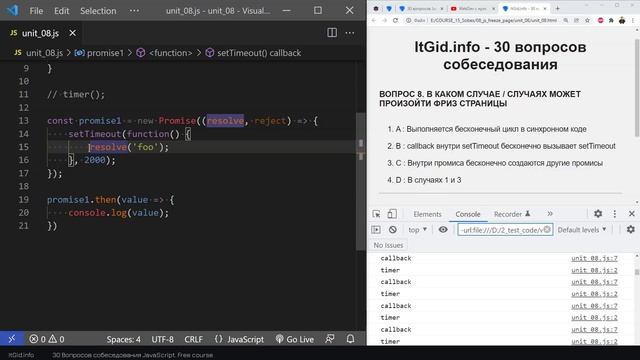Switch to the YouTube browser tab
The image size is (640, 360).
point(473,9)
